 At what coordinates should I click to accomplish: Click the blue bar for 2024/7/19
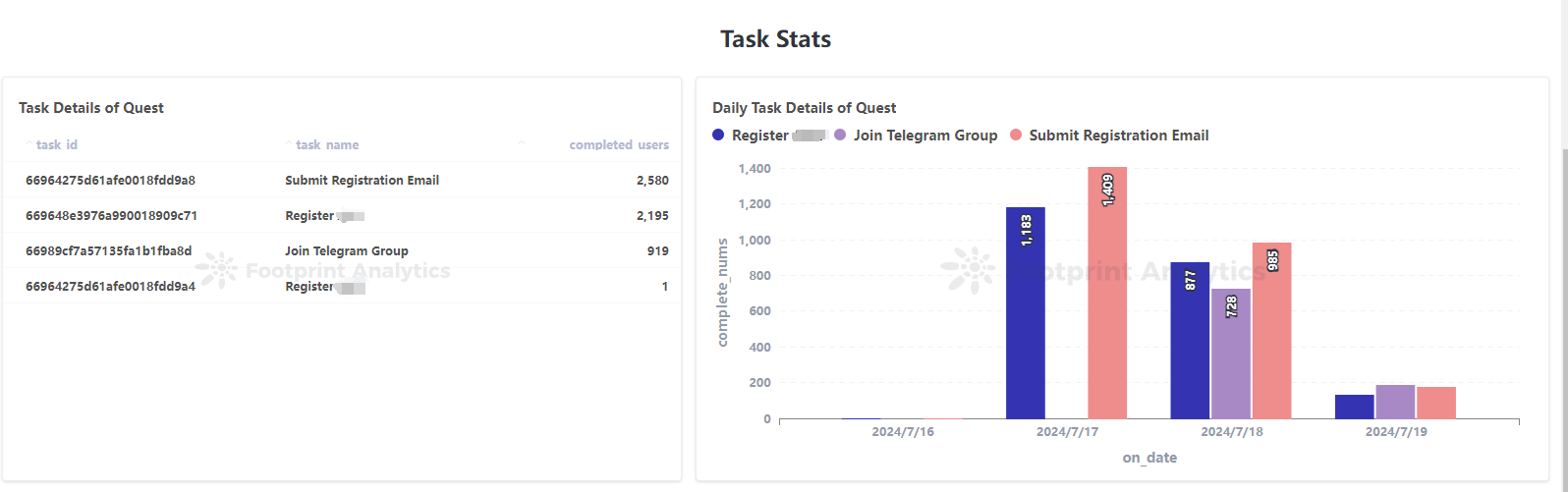coord(1354,407)
